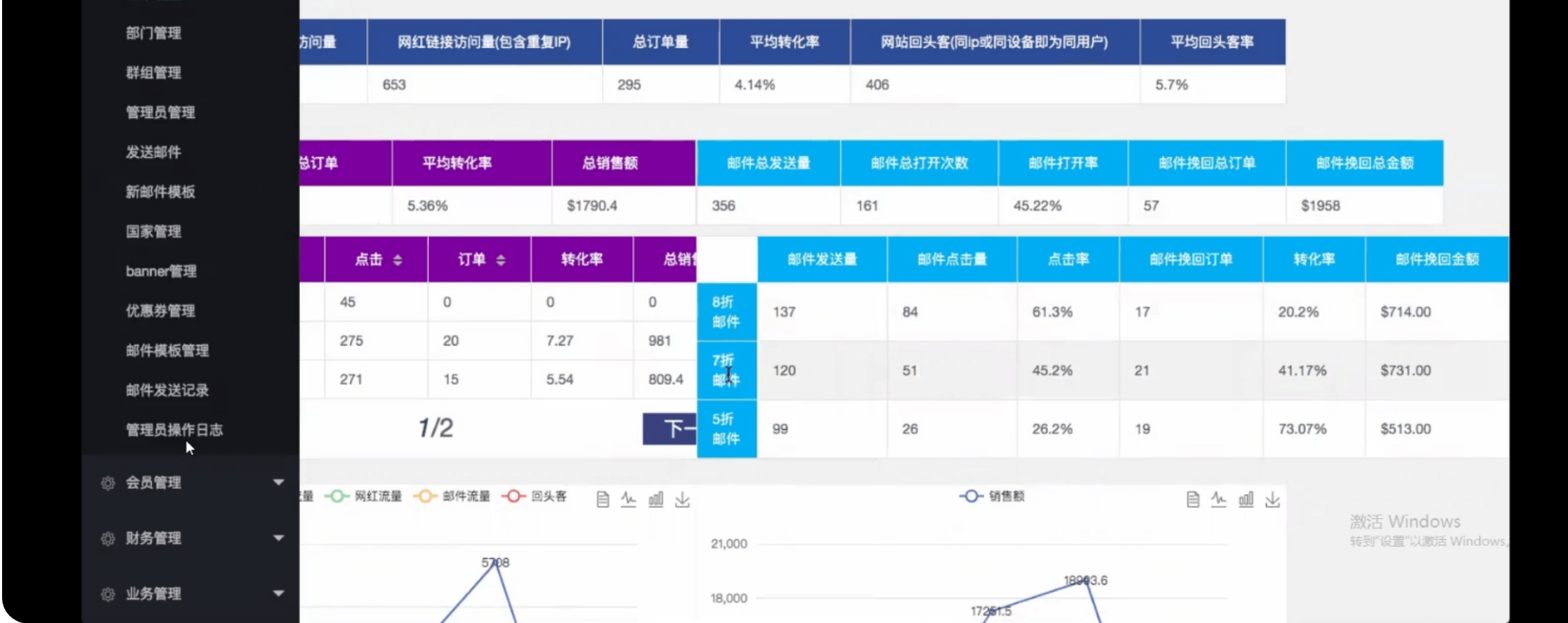This screenshot has height=623, width=1568.
Task: Open banner管理 in sidebar
Action: (161, 271)
